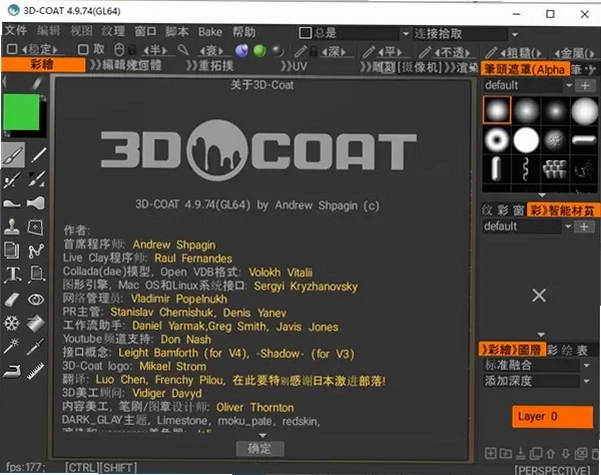Viewport: 601px width, 475px height.
Task: Toggle the 取 checkbox
Action: pyautogui.click(x=83, y=49)
